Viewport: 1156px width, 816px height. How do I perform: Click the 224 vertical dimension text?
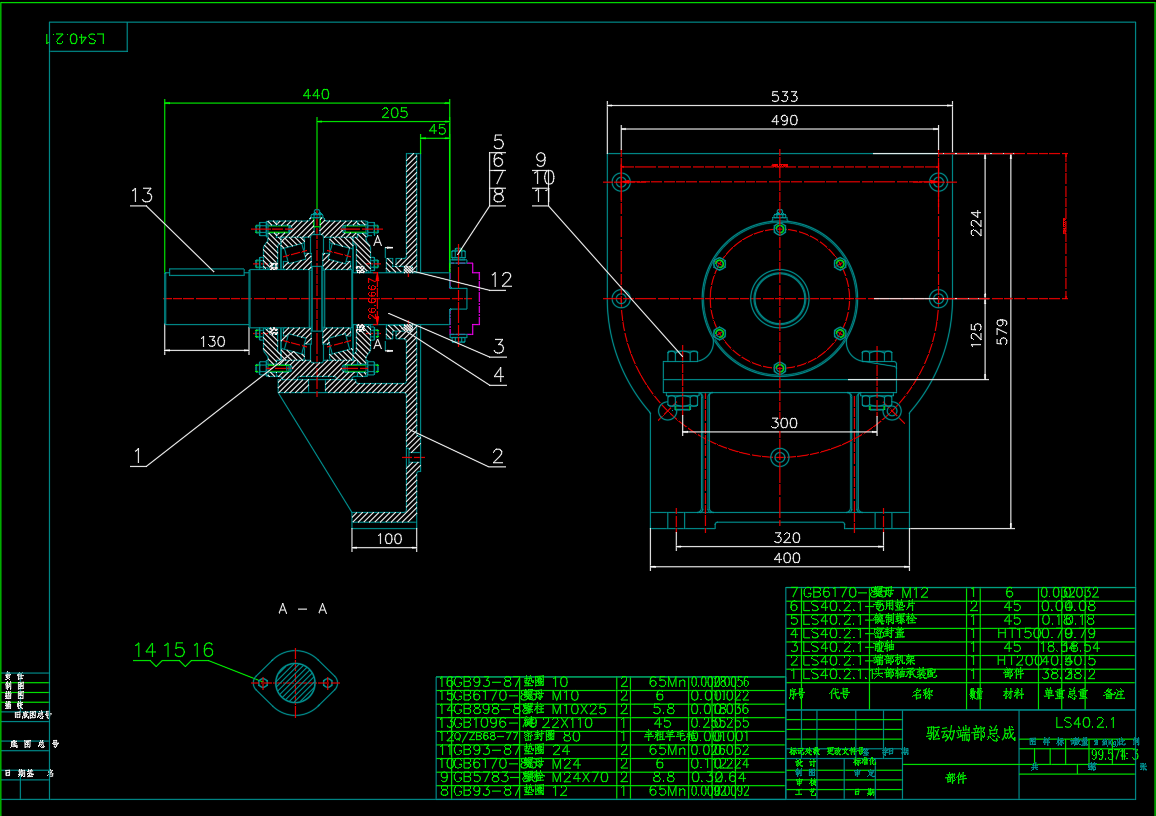click(x=977, y=221)
